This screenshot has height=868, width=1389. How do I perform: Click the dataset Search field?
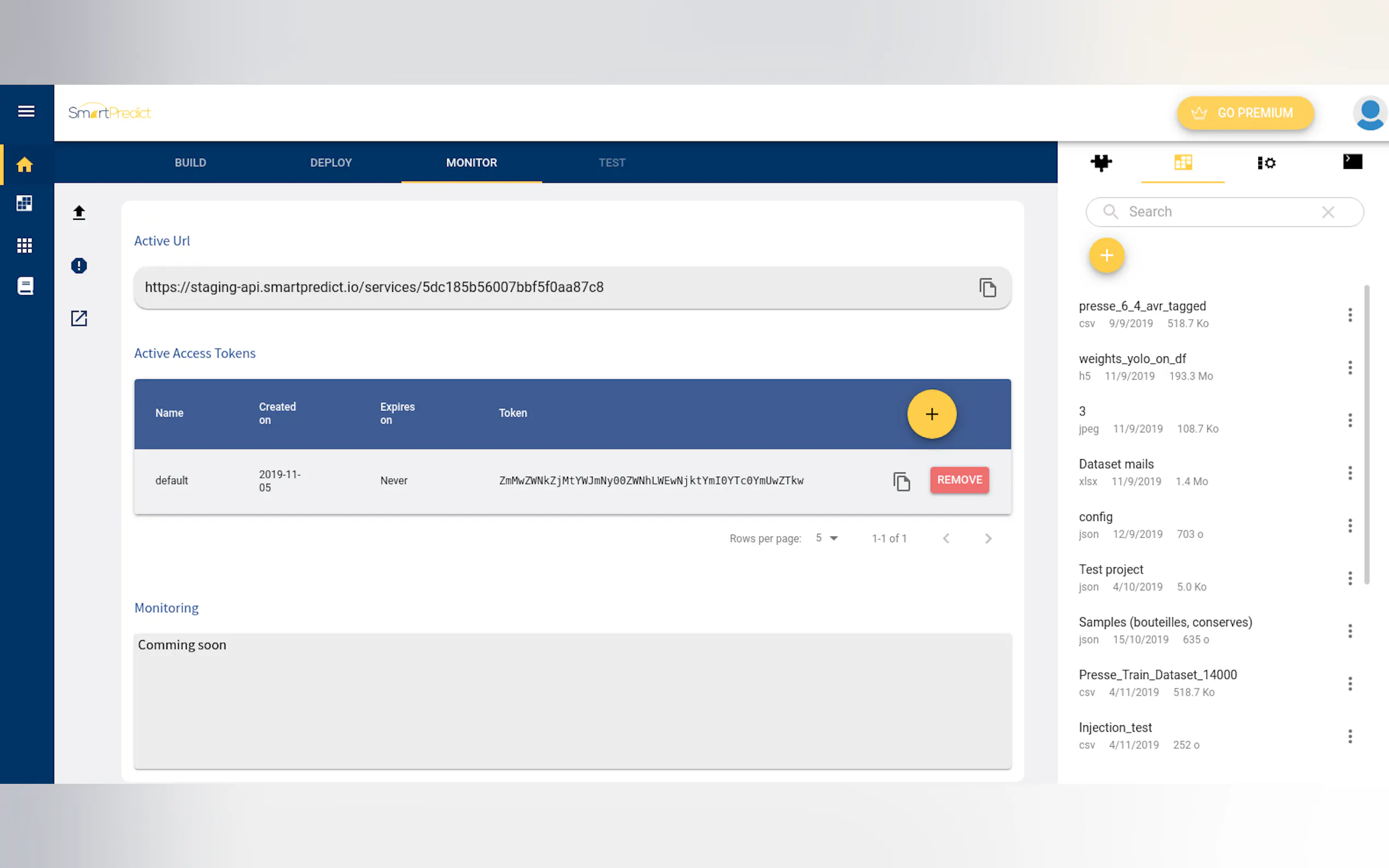[1217, 212]
